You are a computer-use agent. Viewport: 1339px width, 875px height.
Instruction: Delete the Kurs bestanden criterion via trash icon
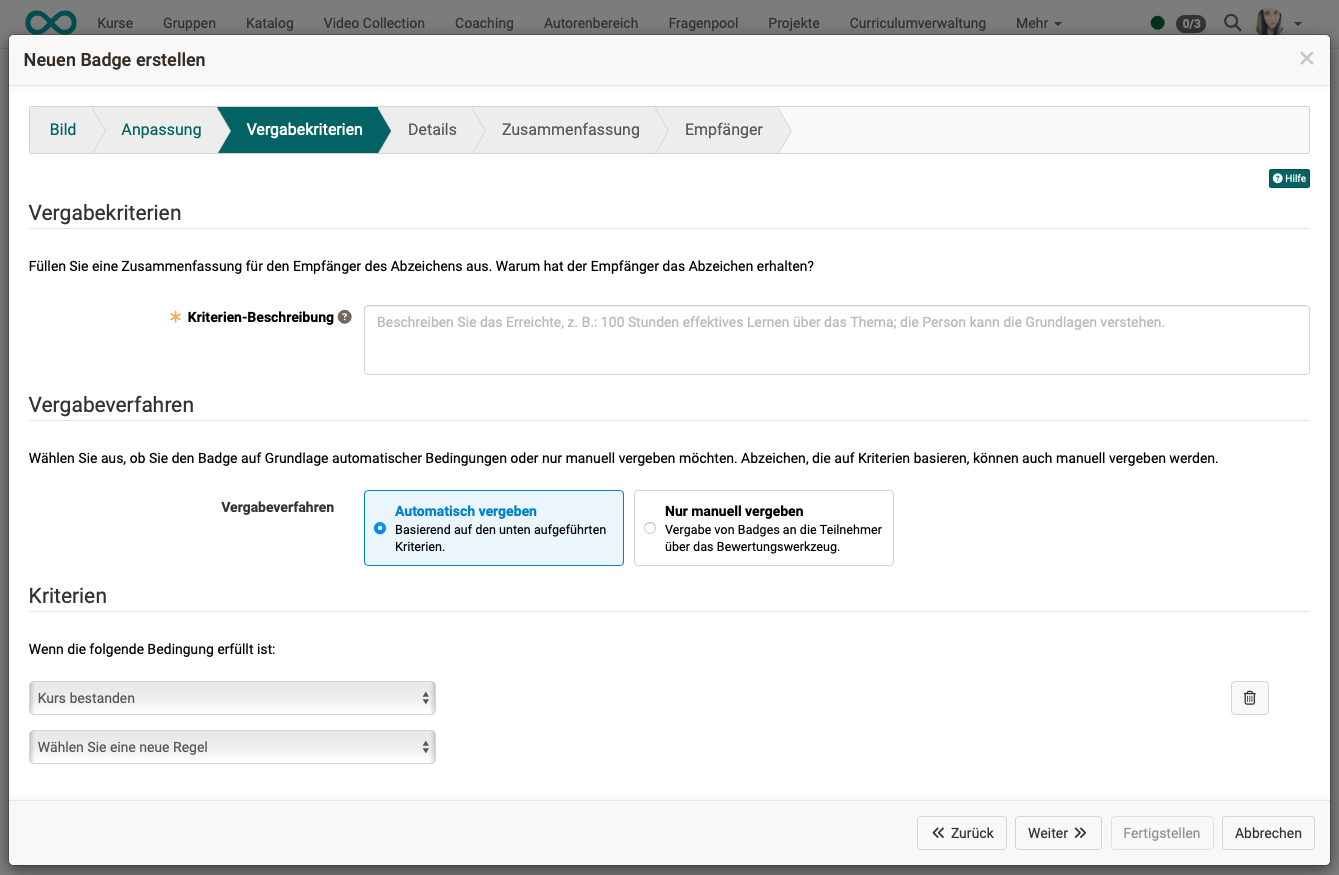point(1249,697)
